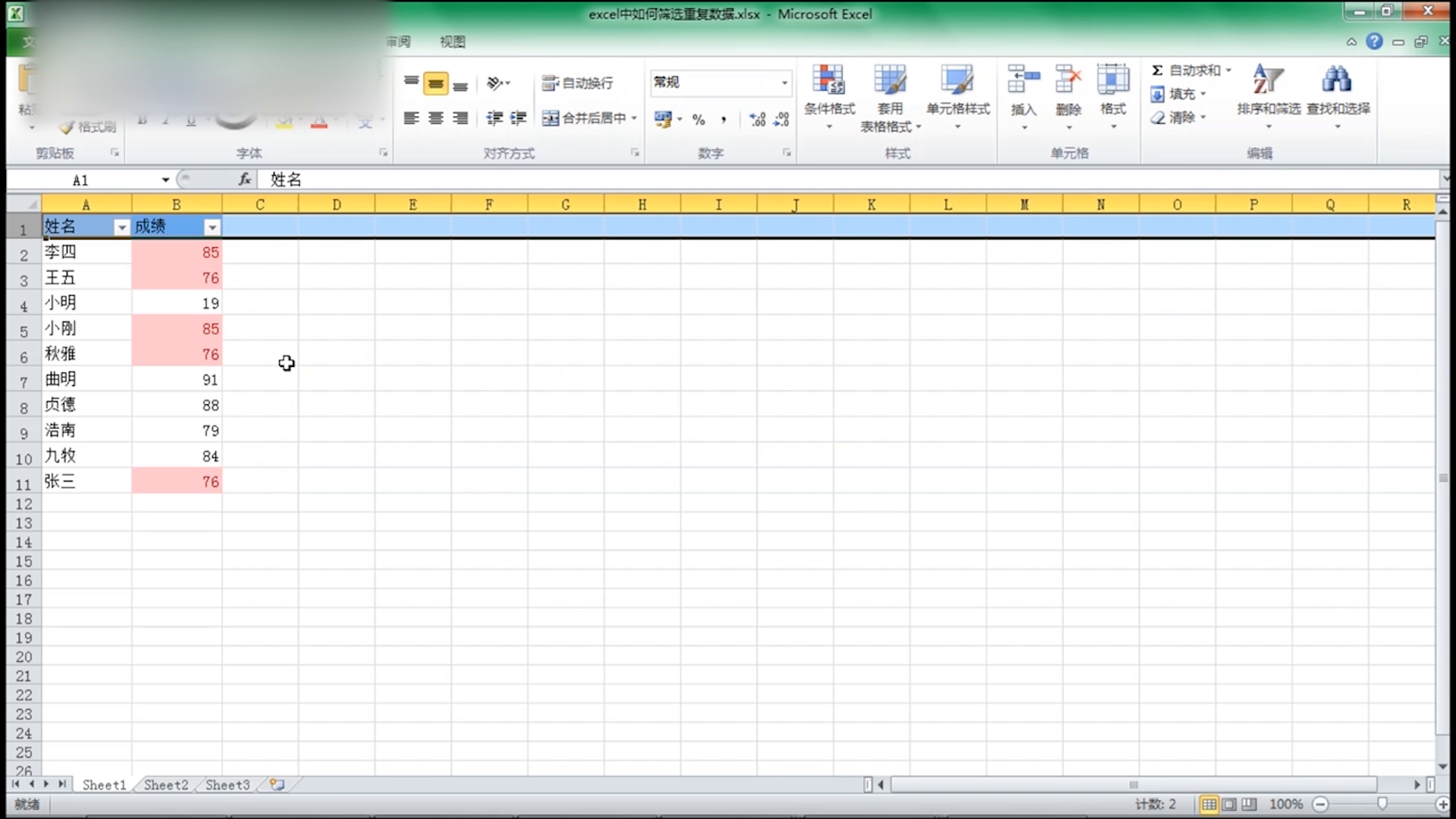Viewport: 1456px width, 819px height.
Task: Toggle middle vertical alignment
Action: pos(435,83)
